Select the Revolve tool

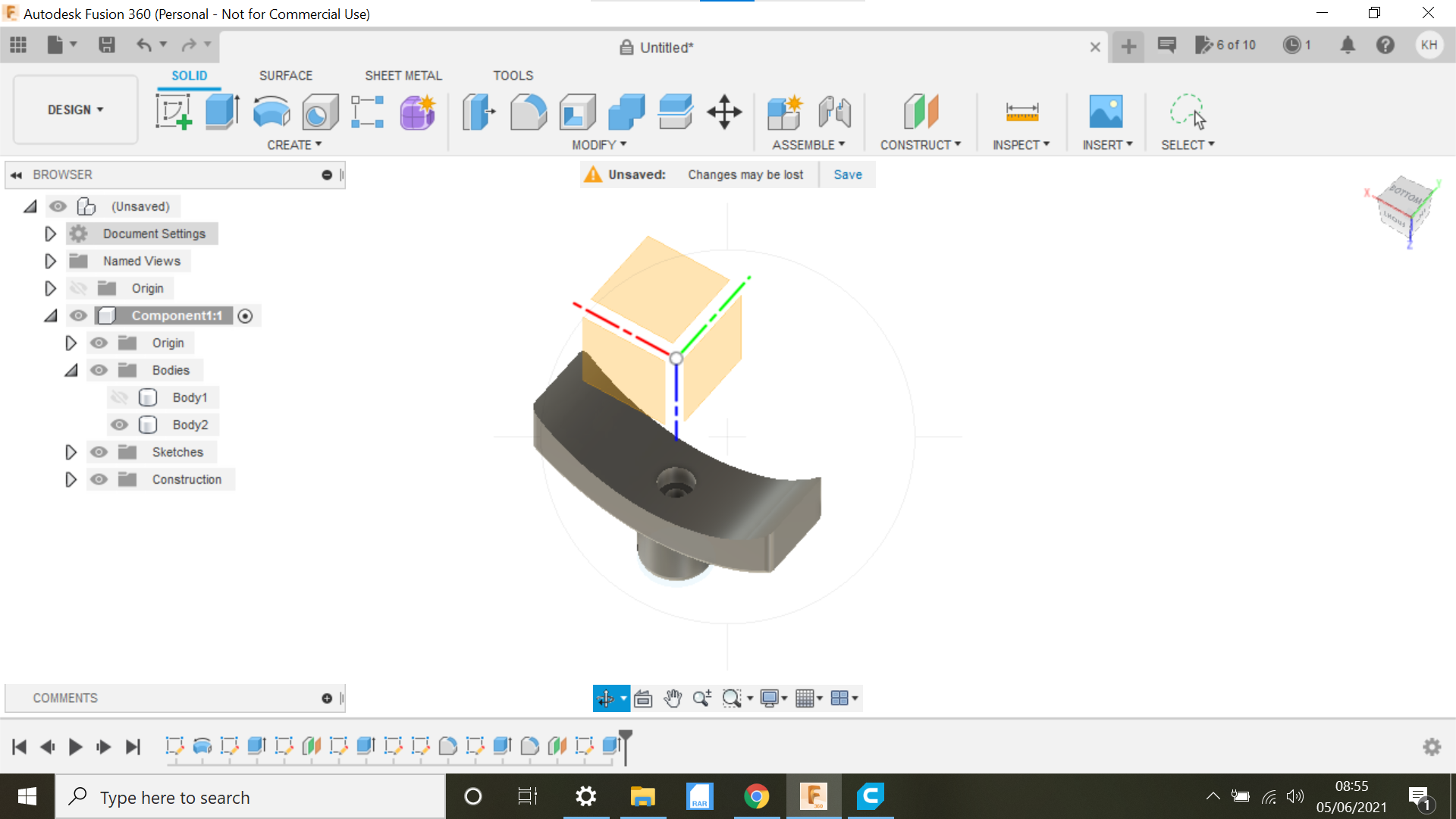271,111
